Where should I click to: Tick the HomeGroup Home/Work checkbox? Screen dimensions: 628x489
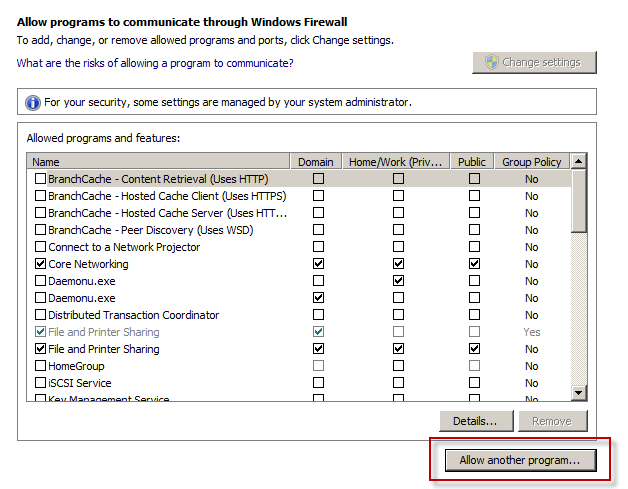tap(398, 366)
